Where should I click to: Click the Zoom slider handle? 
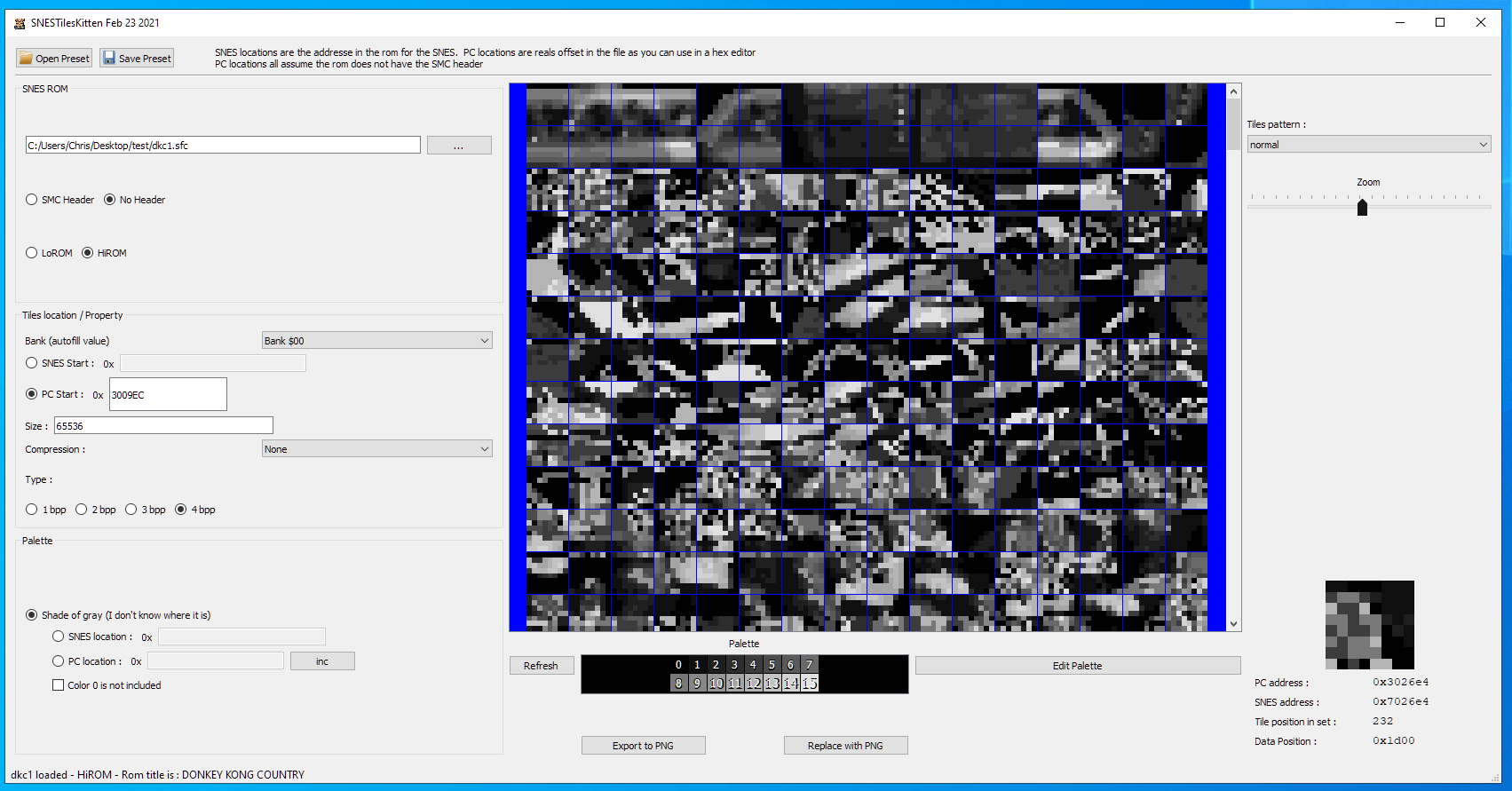tap(1362, 208)
